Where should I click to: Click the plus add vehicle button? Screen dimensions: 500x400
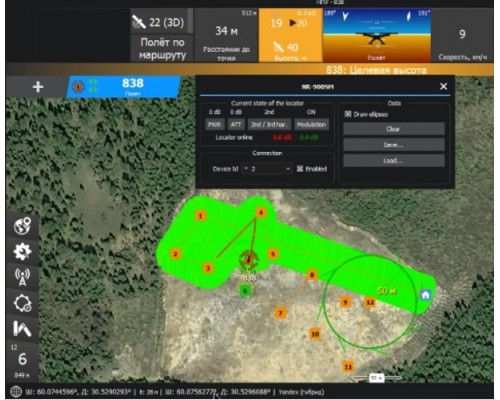(38, 87)
